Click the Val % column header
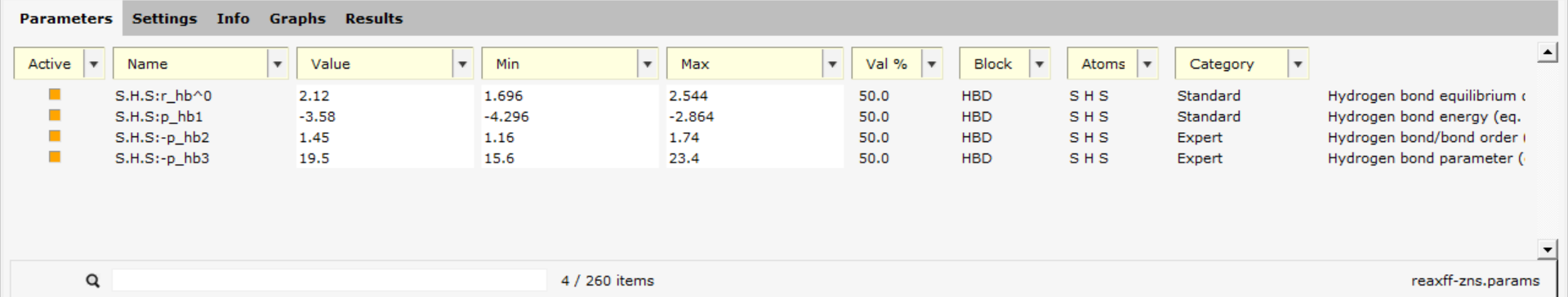1568x297 pixels. click(x=887, y=64)
